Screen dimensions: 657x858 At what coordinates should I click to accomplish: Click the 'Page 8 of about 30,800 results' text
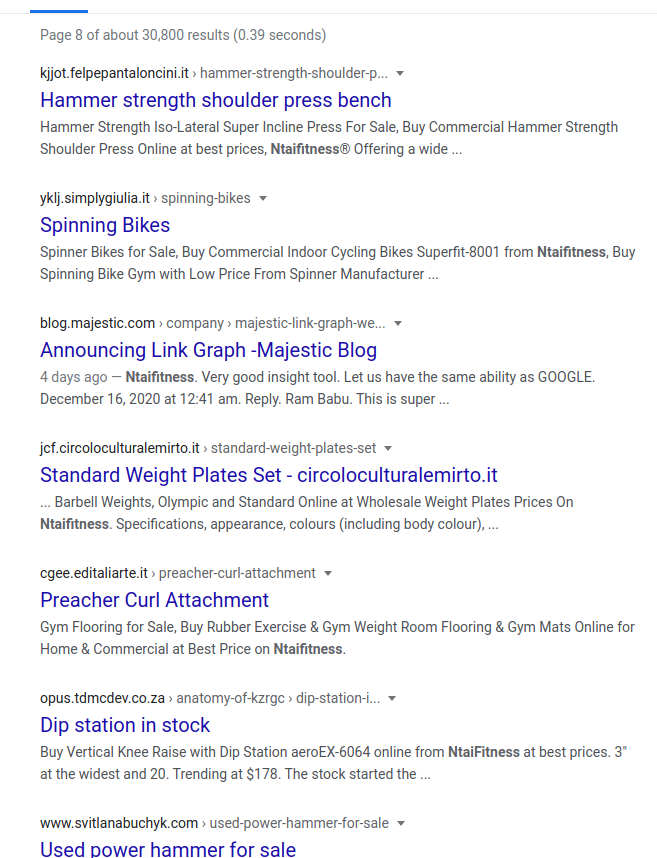click(183, 35)
